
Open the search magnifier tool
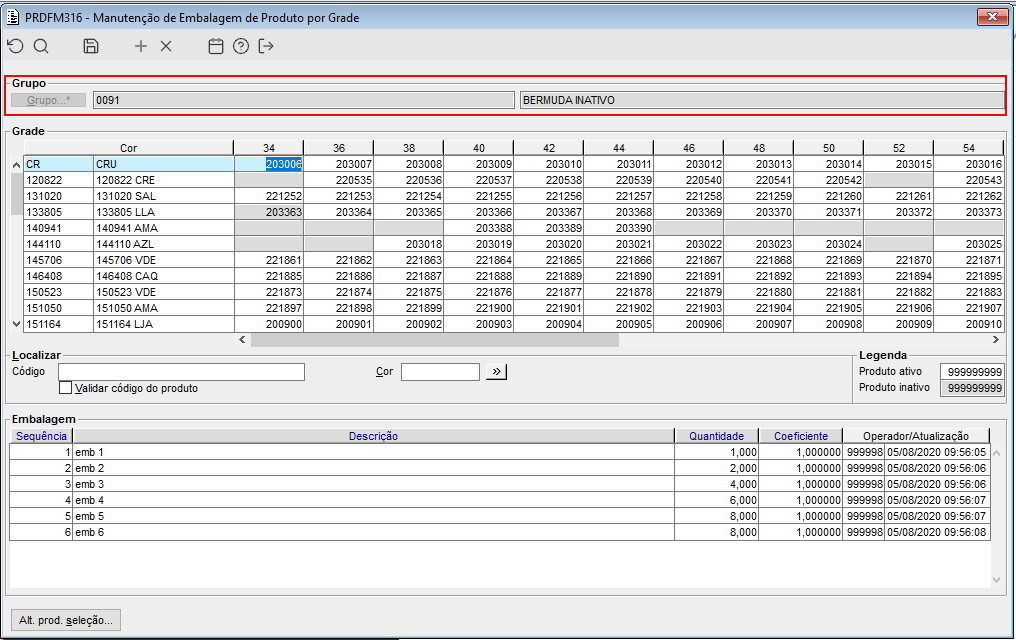tap(41, 46)
